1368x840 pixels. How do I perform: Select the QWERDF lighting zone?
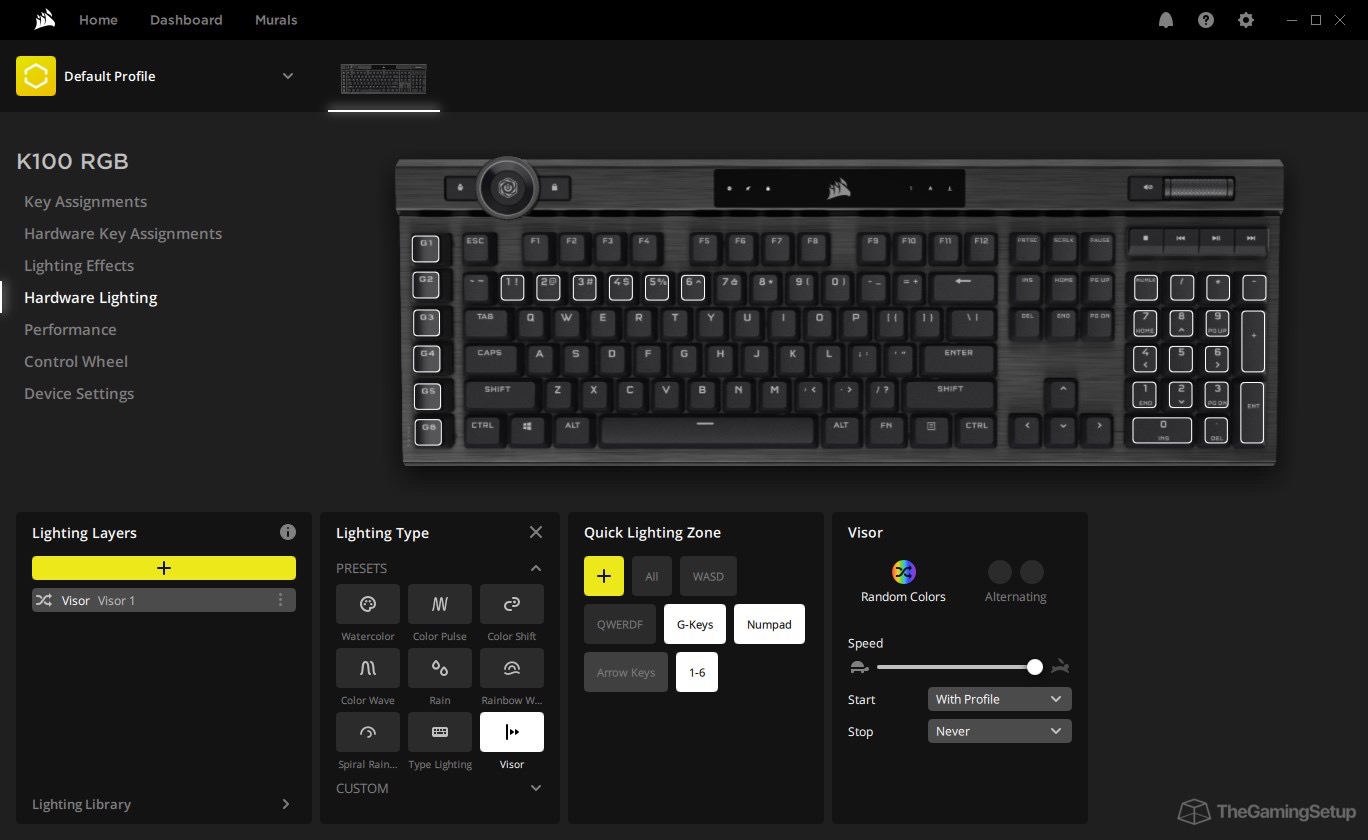620,624
